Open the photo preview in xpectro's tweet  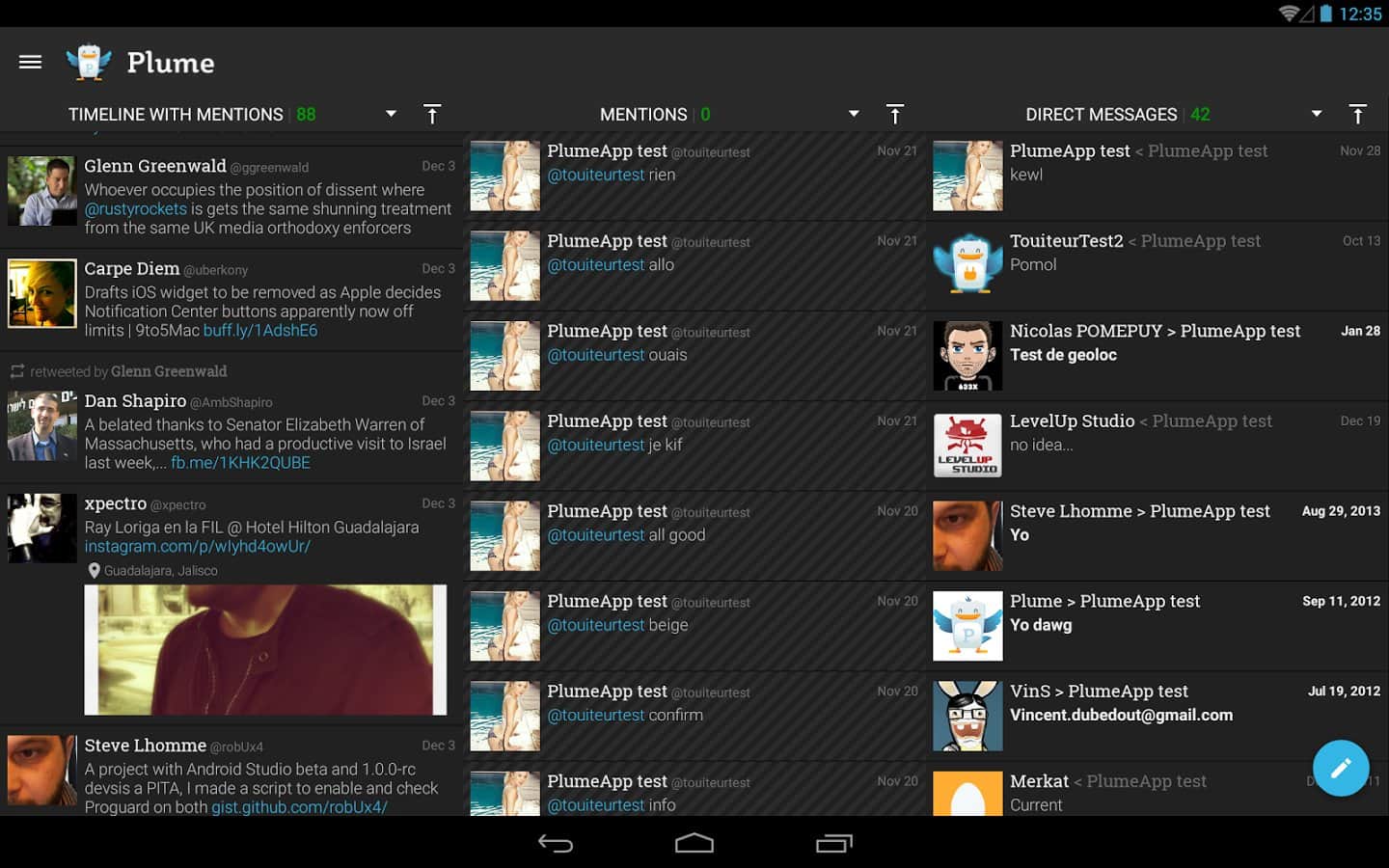point(265,649)
